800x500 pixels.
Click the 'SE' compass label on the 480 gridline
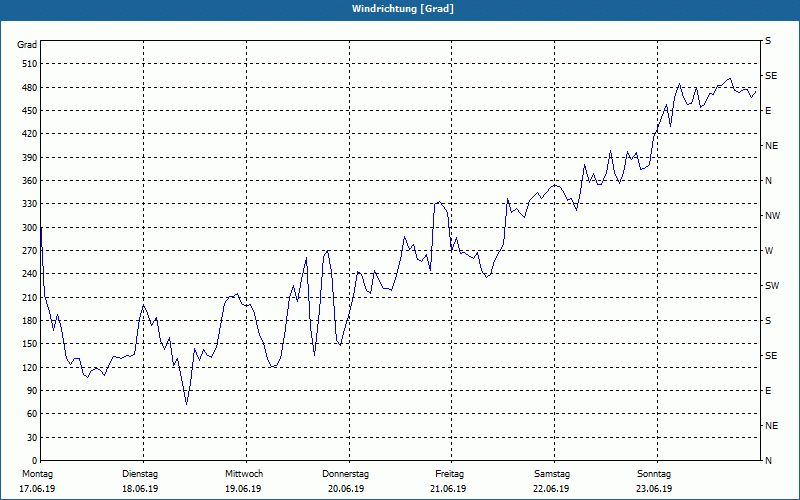(771, 76)
